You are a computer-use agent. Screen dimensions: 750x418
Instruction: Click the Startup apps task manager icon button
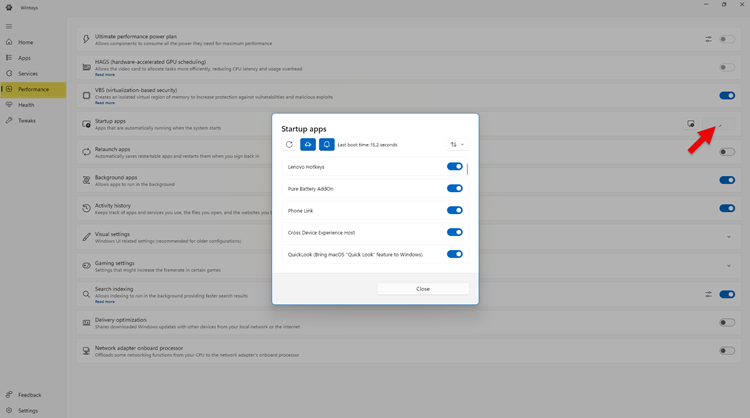pos(691,124)
